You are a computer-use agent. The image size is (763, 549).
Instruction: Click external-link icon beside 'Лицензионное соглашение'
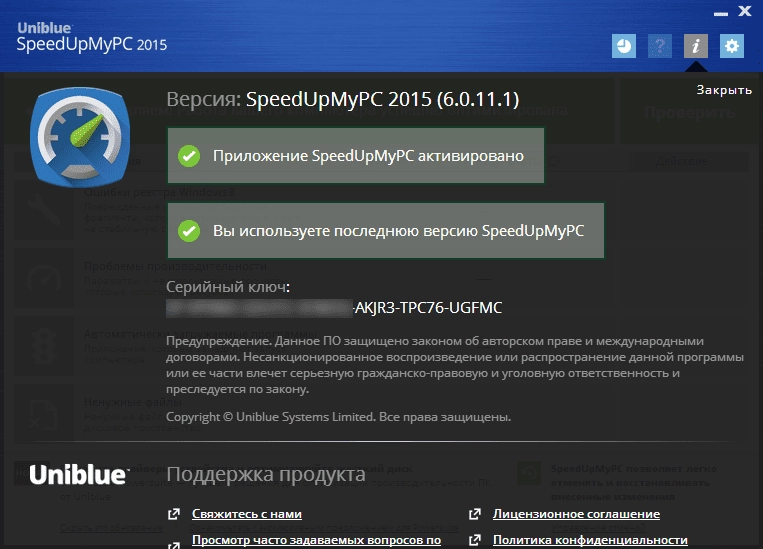click(x=474, y=514)
